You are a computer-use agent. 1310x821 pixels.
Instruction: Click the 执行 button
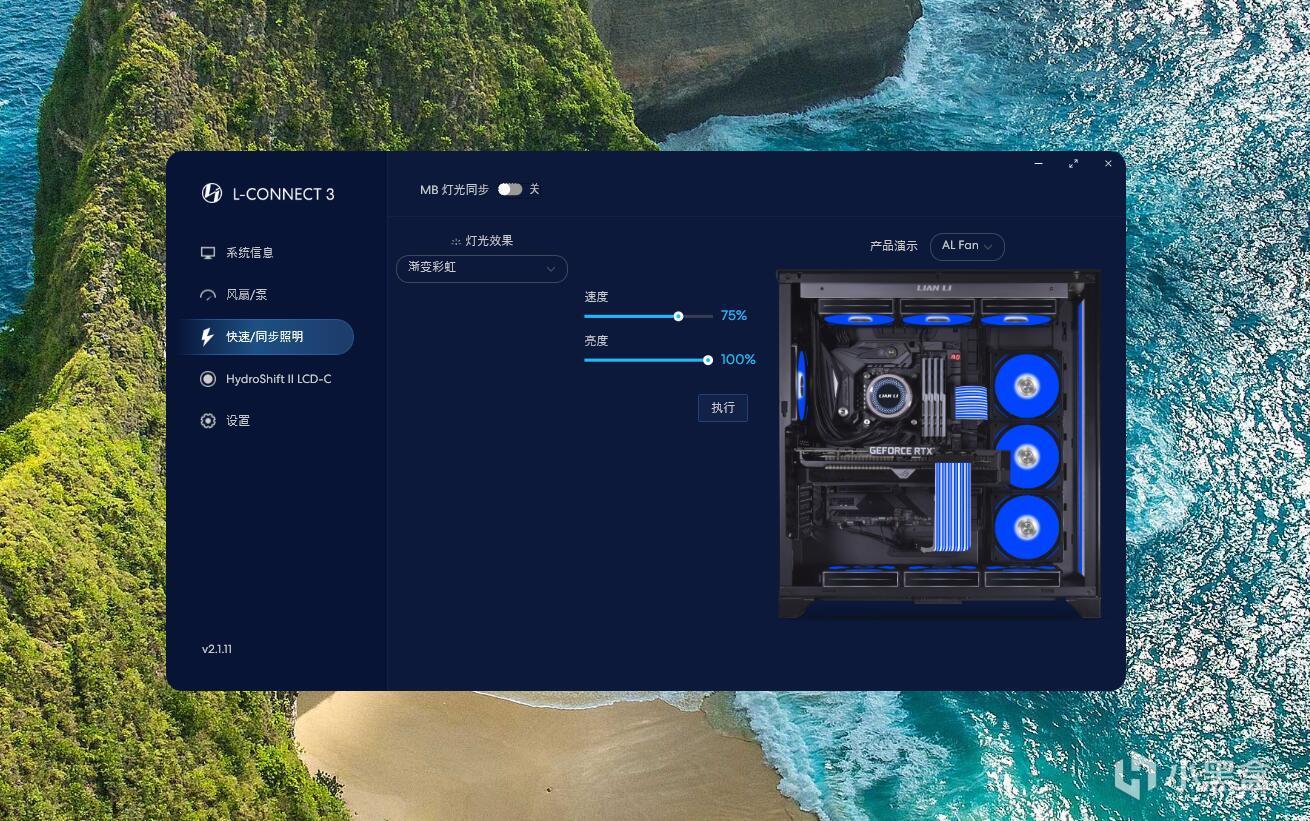[723, 408]
